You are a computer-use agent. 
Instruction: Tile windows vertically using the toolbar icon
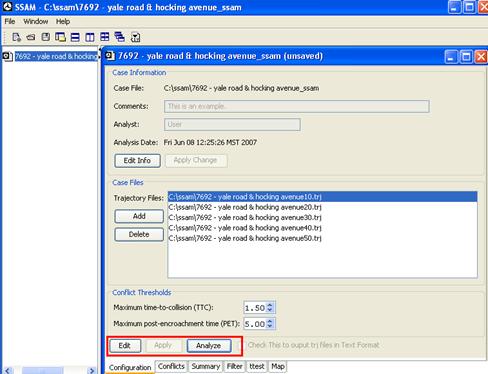[90, 37]
